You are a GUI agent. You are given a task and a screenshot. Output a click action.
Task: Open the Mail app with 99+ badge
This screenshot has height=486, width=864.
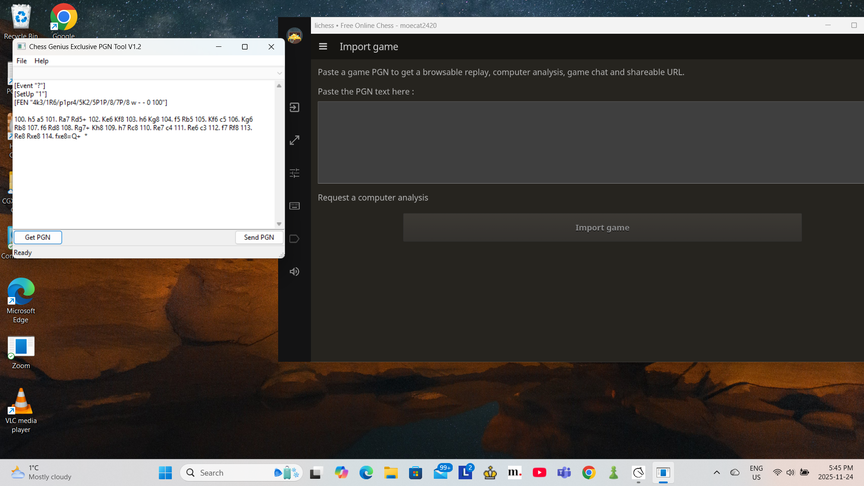pyautogui.click(x=441, y=472)
